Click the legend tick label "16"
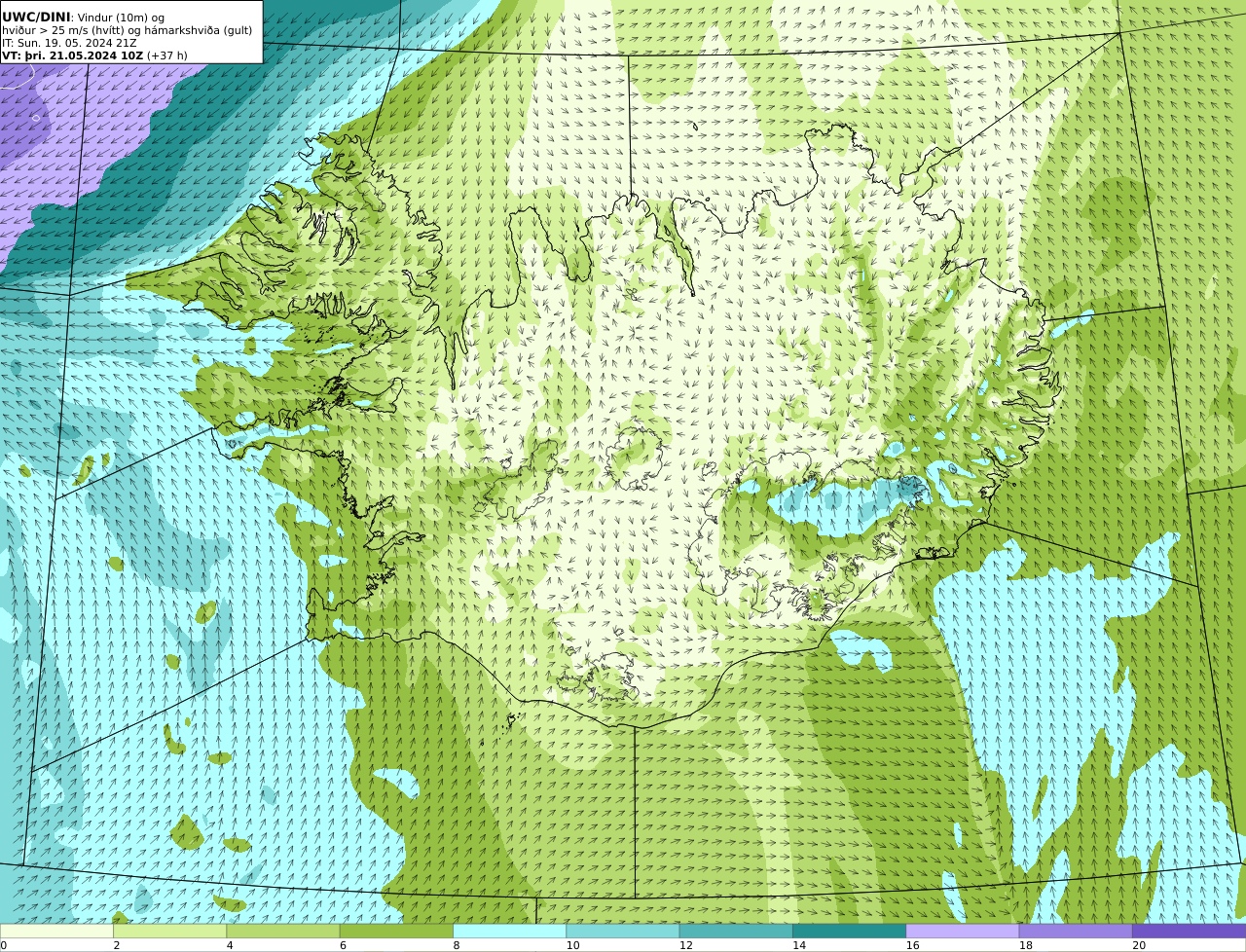Screen dimensions: 1246x952 [912, 945]
